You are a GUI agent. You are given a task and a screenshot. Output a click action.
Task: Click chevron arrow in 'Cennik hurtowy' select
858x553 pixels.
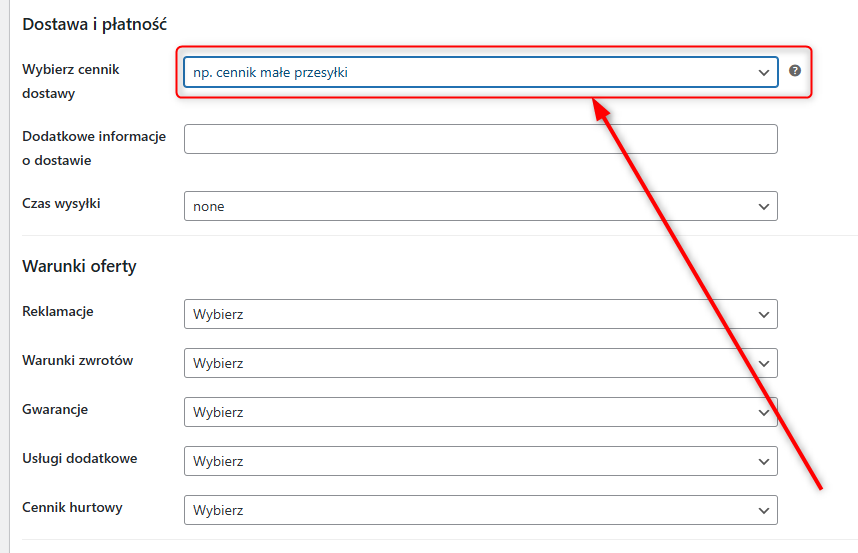tap(764, 510)
